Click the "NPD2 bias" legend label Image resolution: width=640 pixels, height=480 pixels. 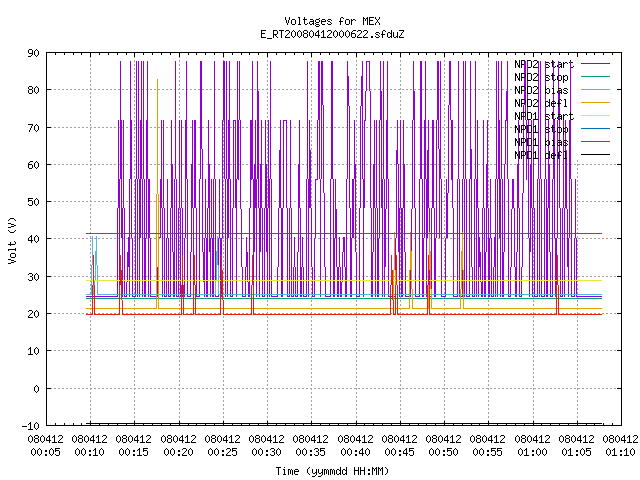pos(541,90)
